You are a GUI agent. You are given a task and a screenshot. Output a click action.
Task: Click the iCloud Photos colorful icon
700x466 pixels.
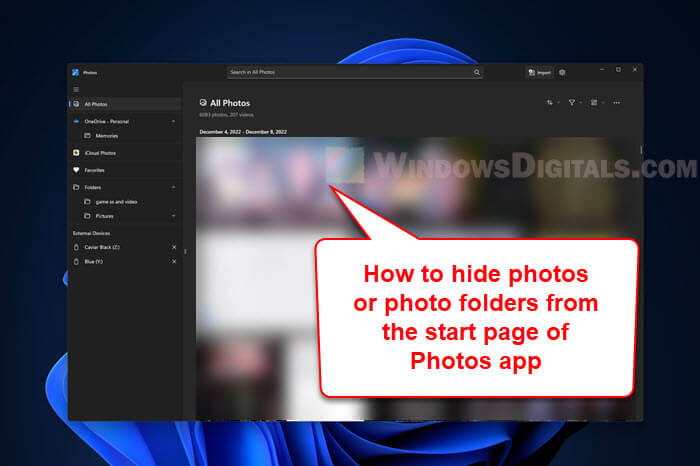tap(76, 153)
